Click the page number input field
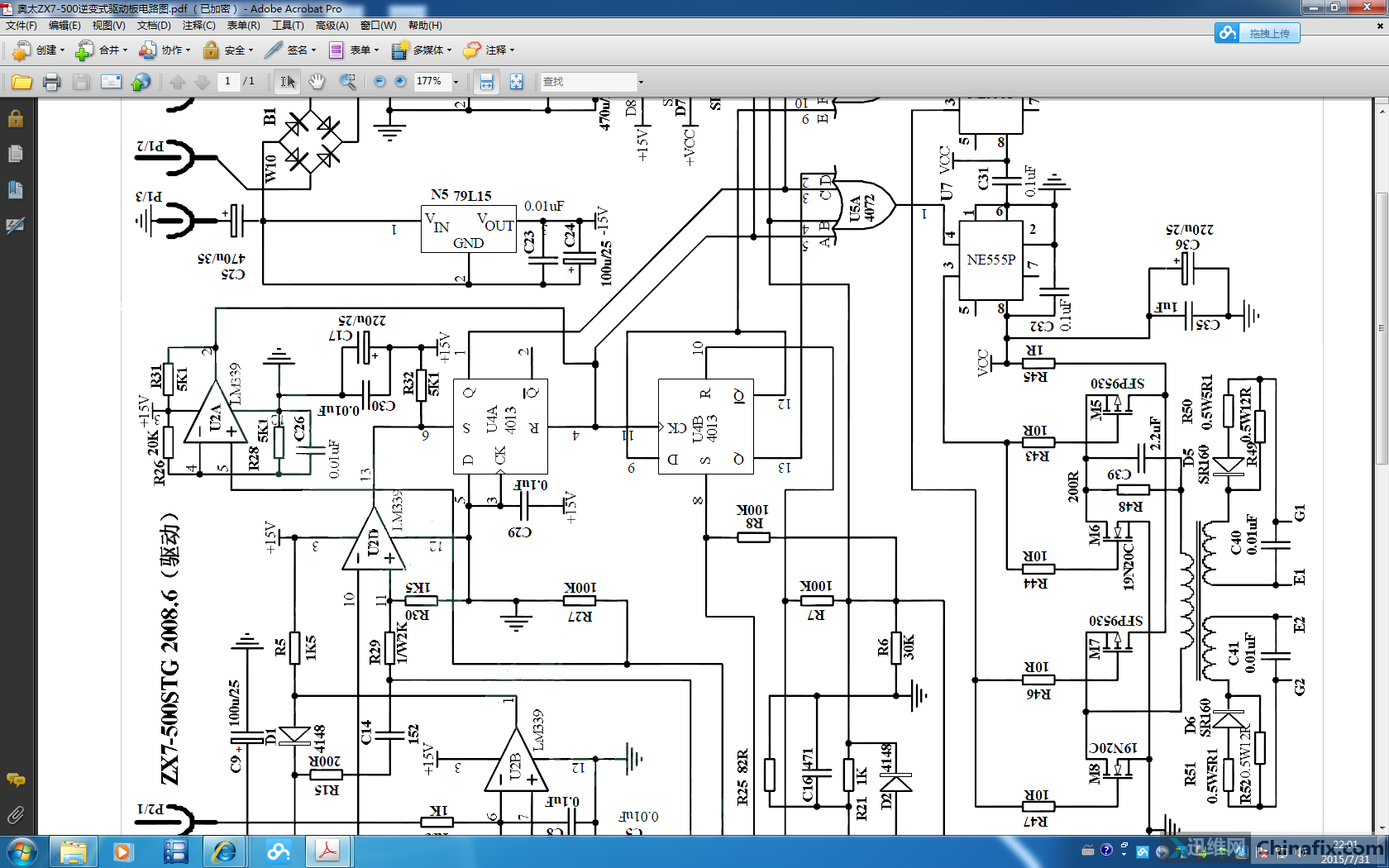1389x868 pixels. click(227, 81)
